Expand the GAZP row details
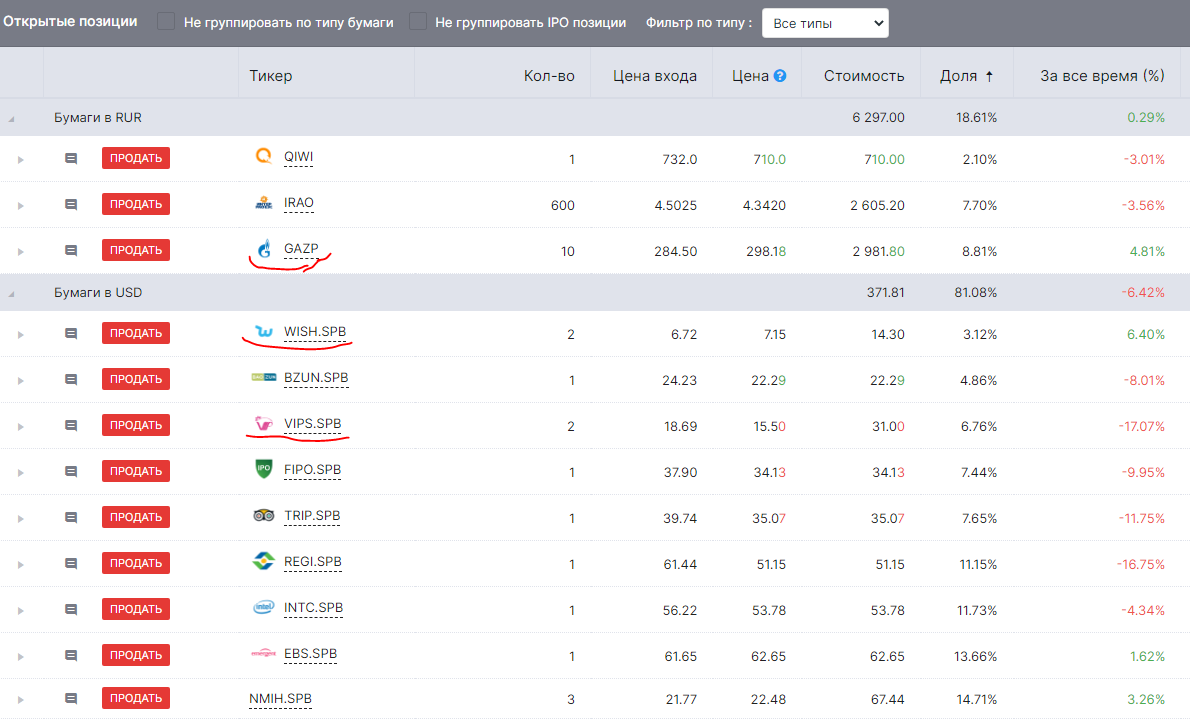The image size is (1190, 722). 20,251
